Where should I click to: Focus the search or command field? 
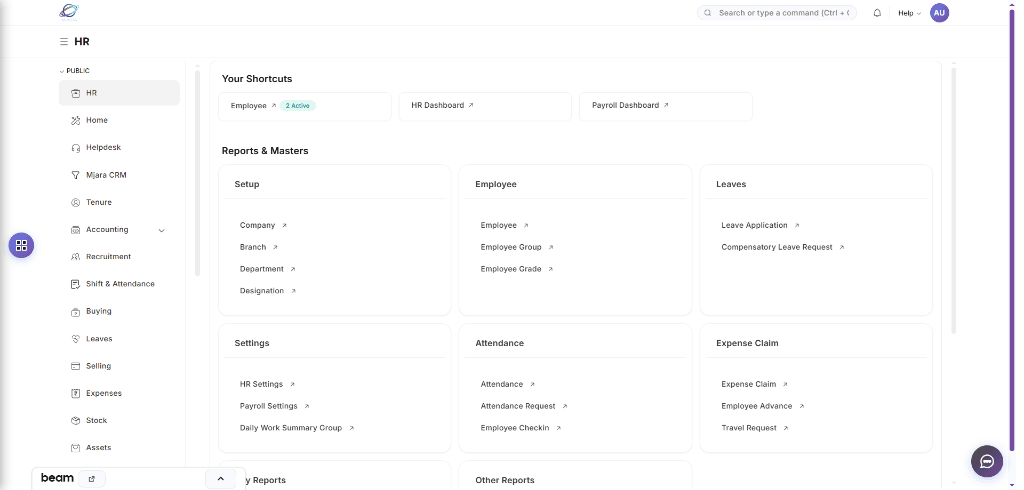coord(777,13)
